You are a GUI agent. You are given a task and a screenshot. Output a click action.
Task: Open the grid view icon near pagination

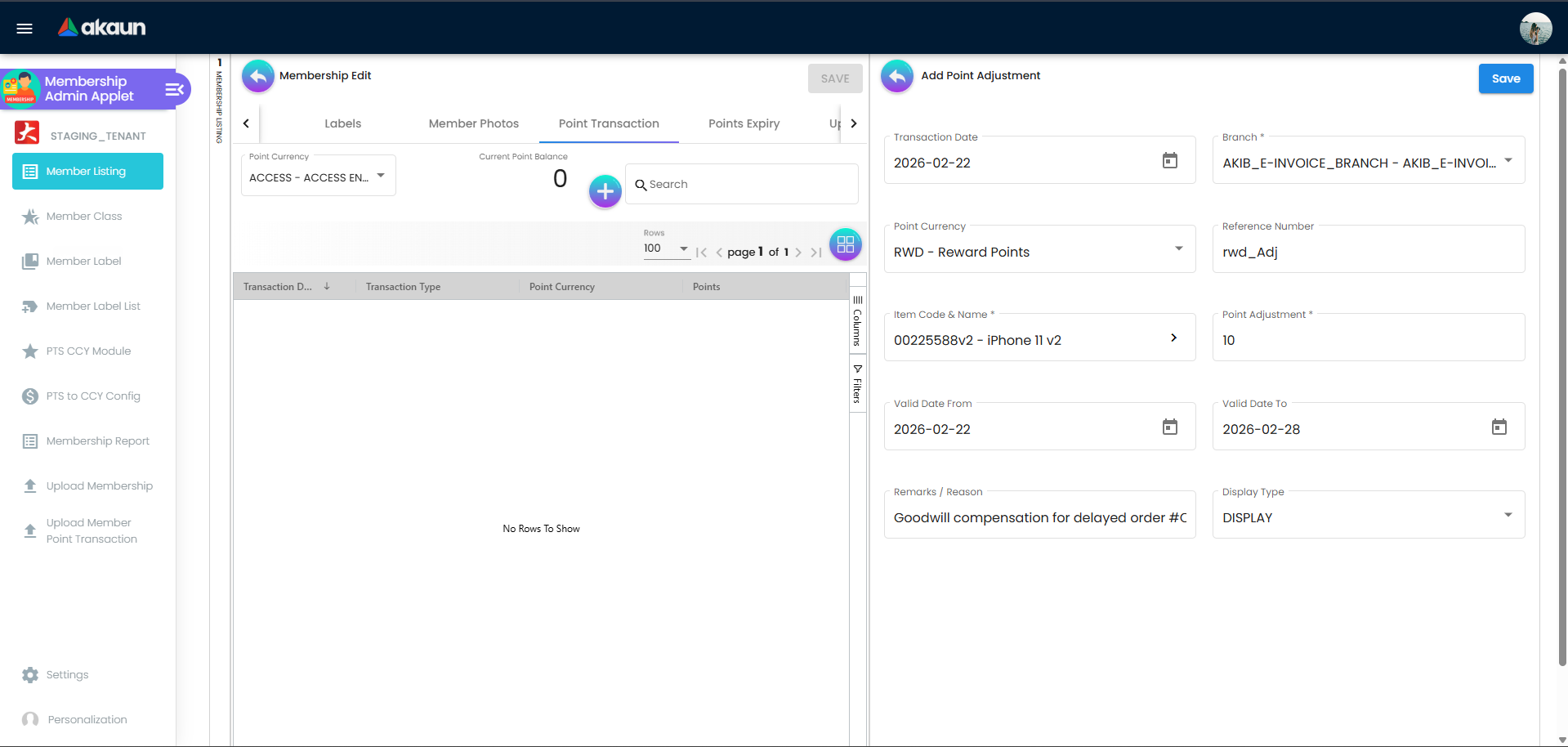coord(846,244)
